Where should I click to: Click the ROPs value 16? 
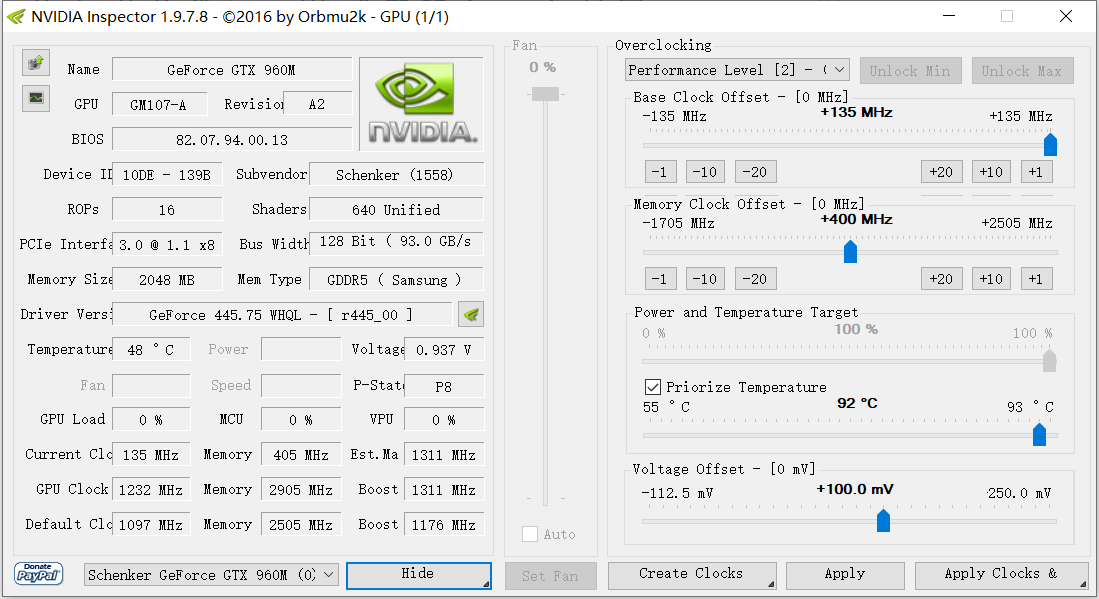(168, 209)
